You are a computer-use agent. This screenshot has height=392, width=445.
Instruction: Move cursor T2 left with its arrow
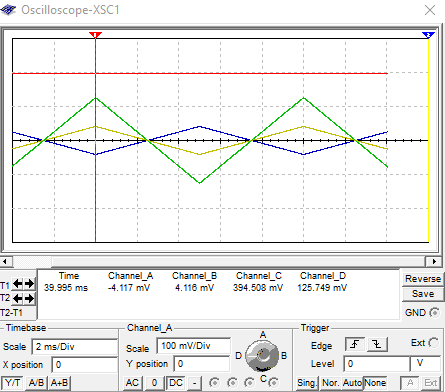click(x=17, y=298)
